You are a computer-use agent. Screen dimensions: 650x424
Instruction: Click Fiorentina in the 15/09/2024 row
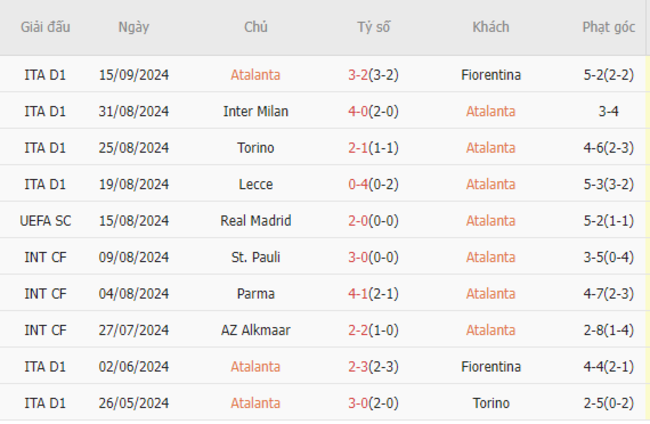coord(491,75)
